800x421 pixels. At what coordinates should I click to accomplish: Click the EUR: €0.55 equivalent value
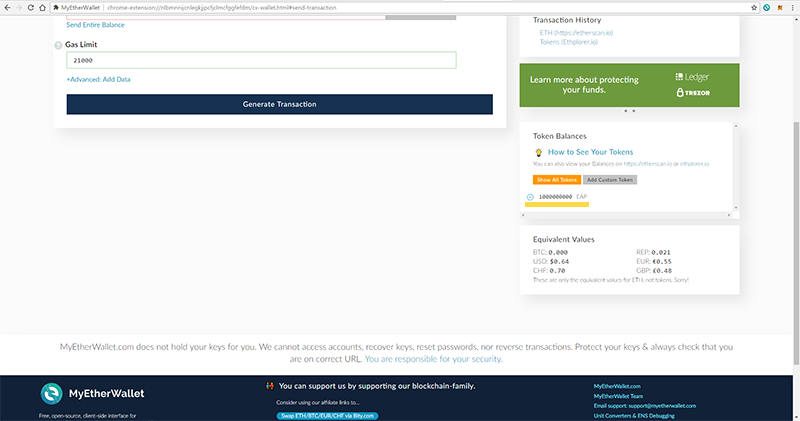pyautogui.click(x=654, y=261)
